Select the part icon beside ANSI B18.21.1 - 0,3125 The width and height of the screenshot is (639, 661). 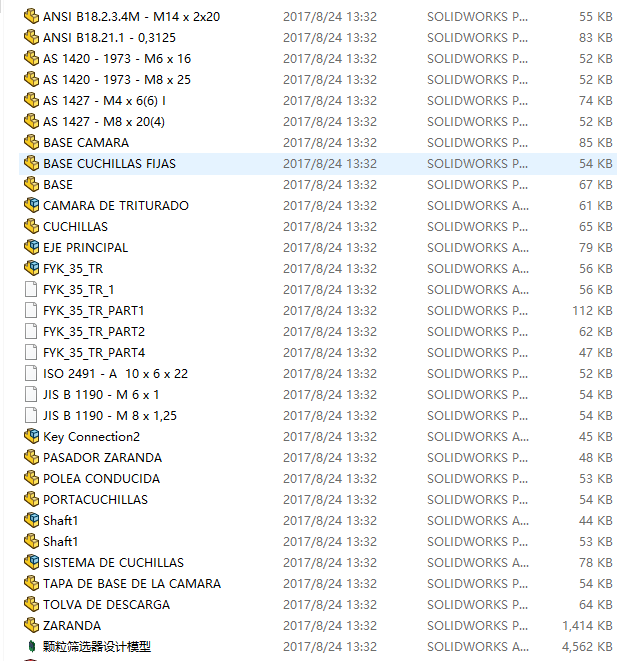click(x=31, y=38)
